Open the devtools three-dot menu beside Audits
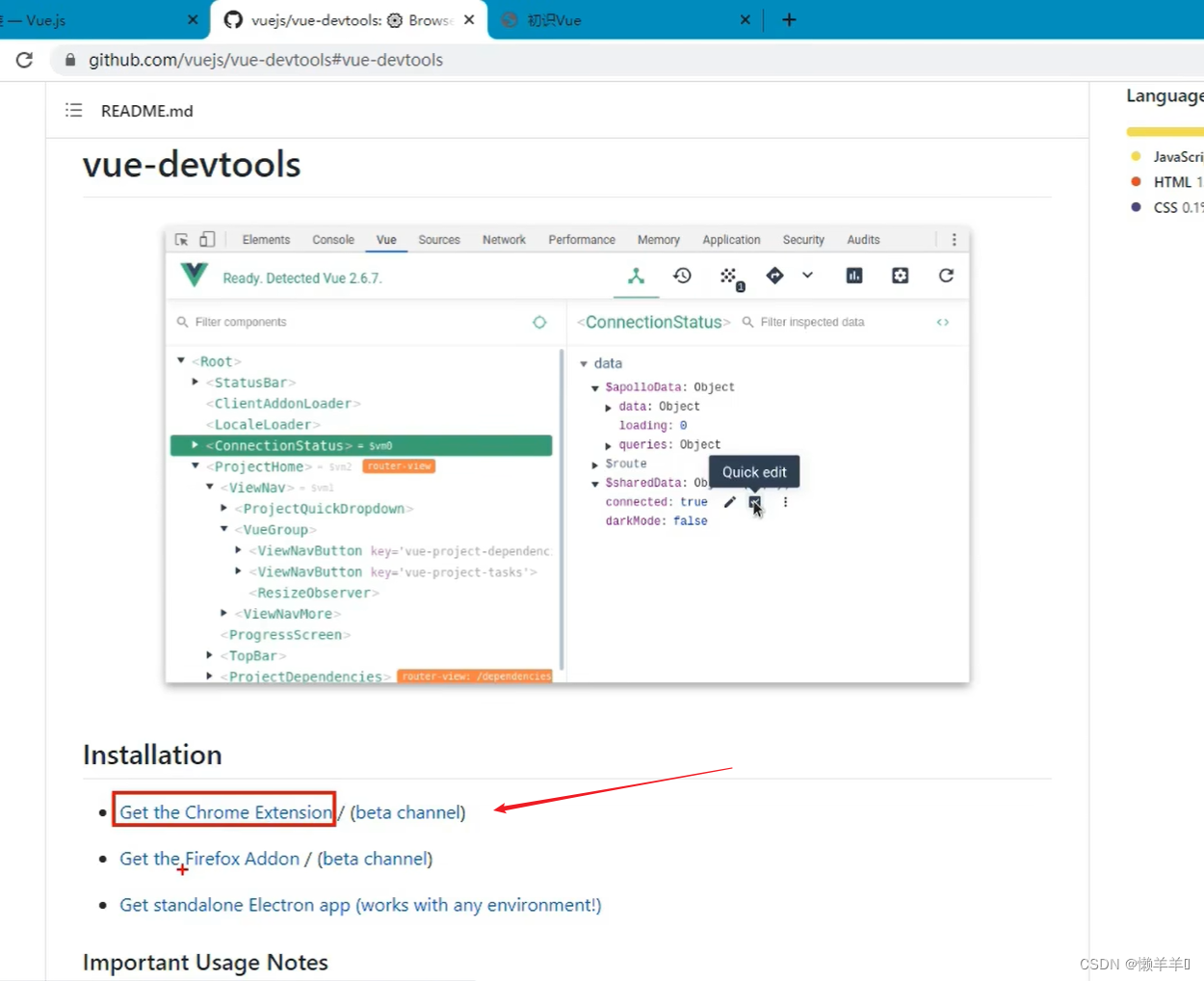 point(954,240)
